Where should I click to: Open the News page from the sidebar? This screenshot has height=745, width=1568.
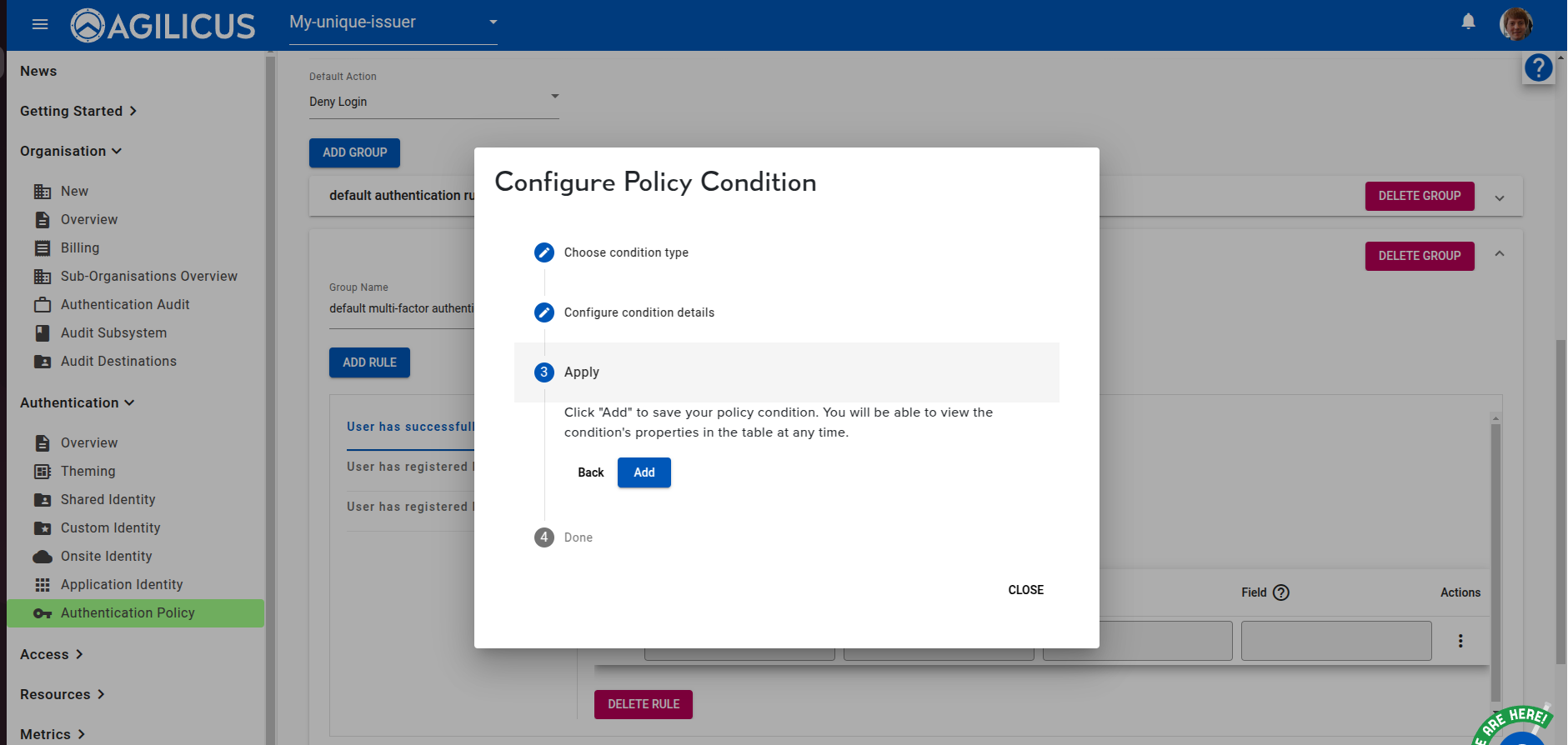point(38,71)
